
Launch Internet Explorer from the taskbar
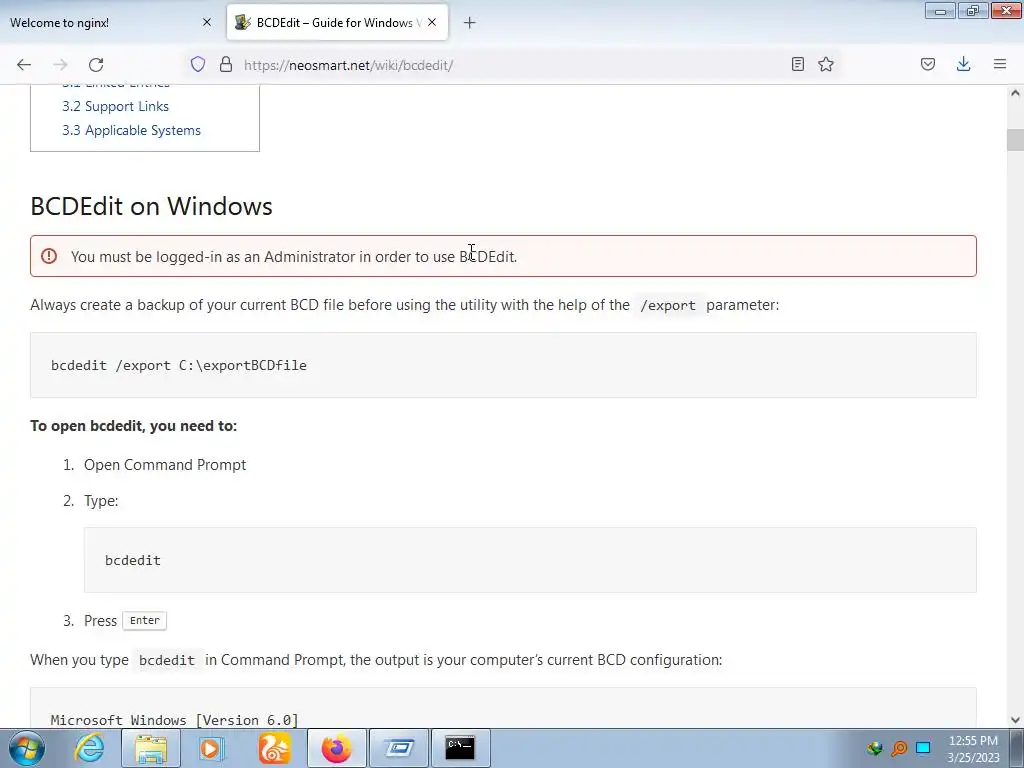tap(89, 748)
